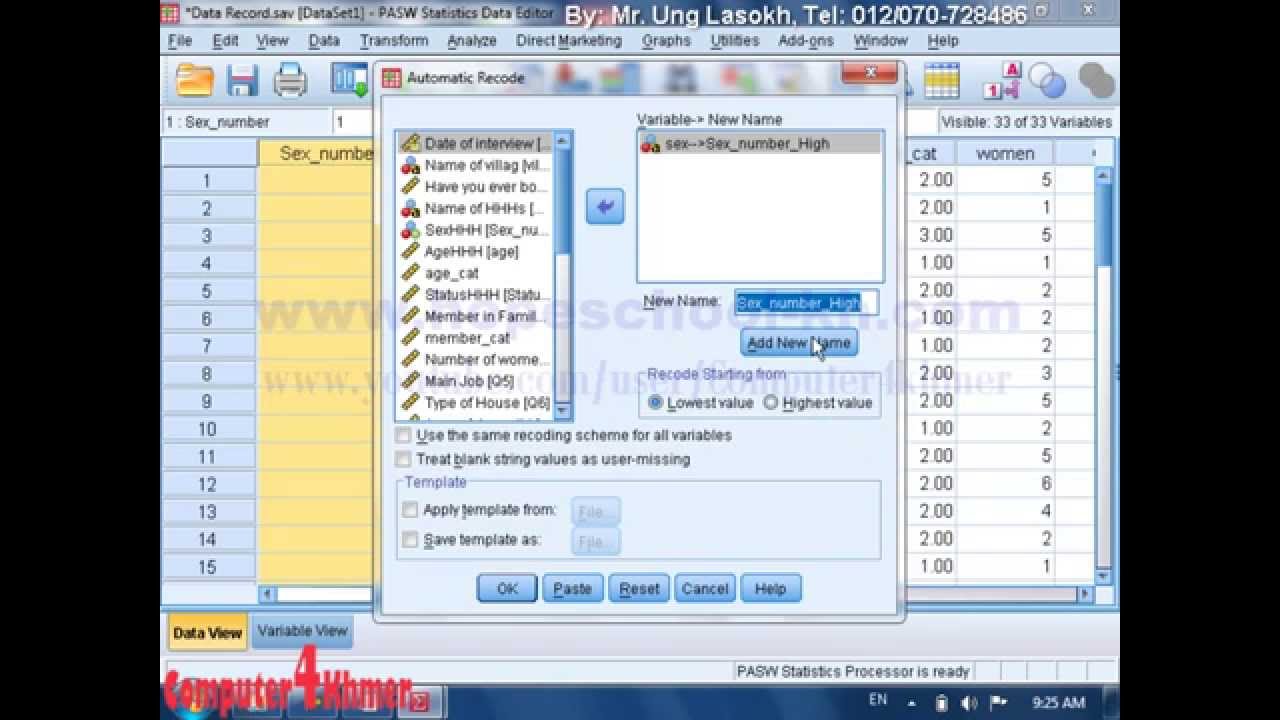
Task: Open the Utilities menu
Action: click(x=735, y=41)
